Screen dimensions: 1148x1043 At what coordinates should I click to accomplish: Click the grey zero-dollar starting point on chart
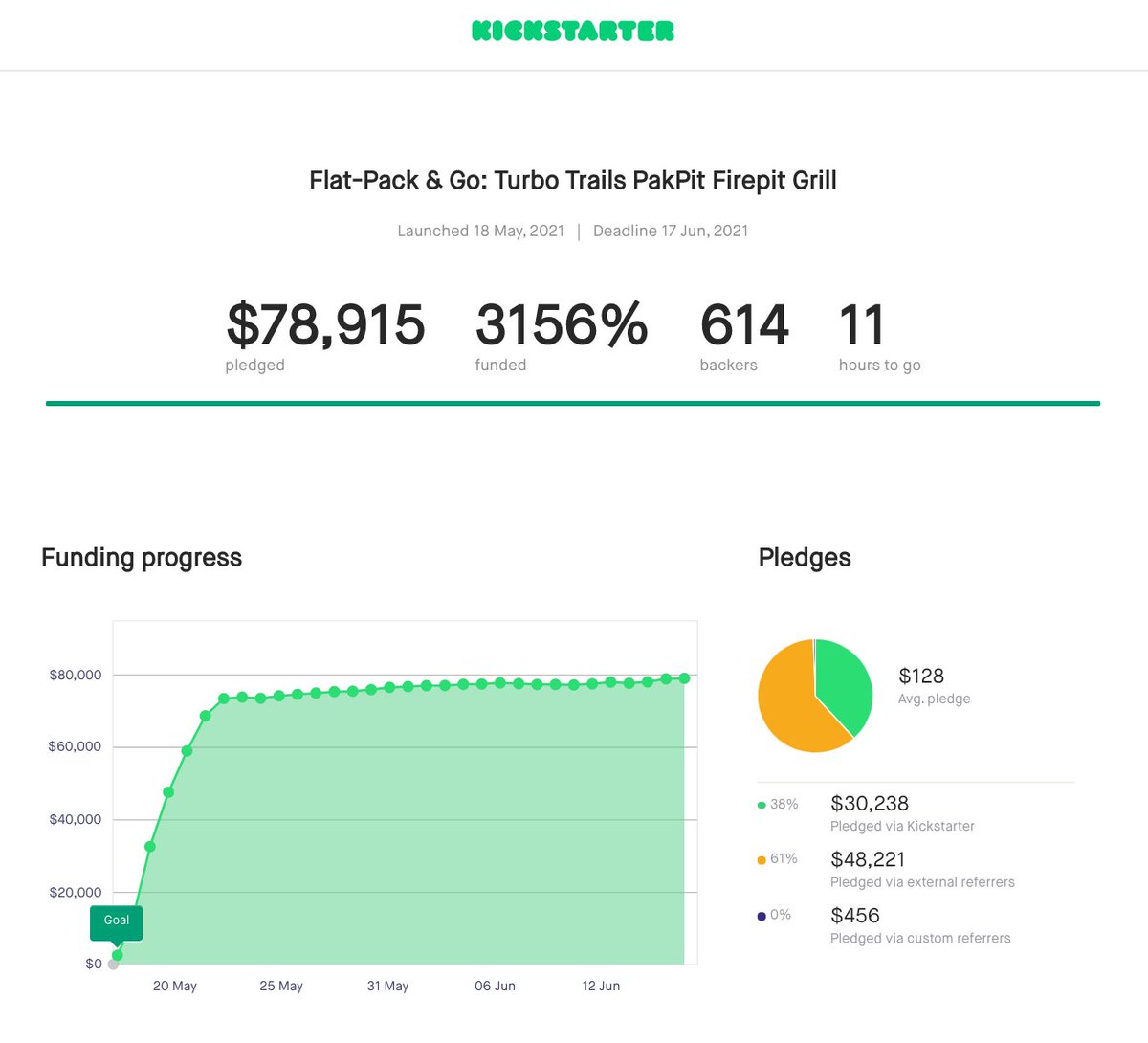coord(113,964)
